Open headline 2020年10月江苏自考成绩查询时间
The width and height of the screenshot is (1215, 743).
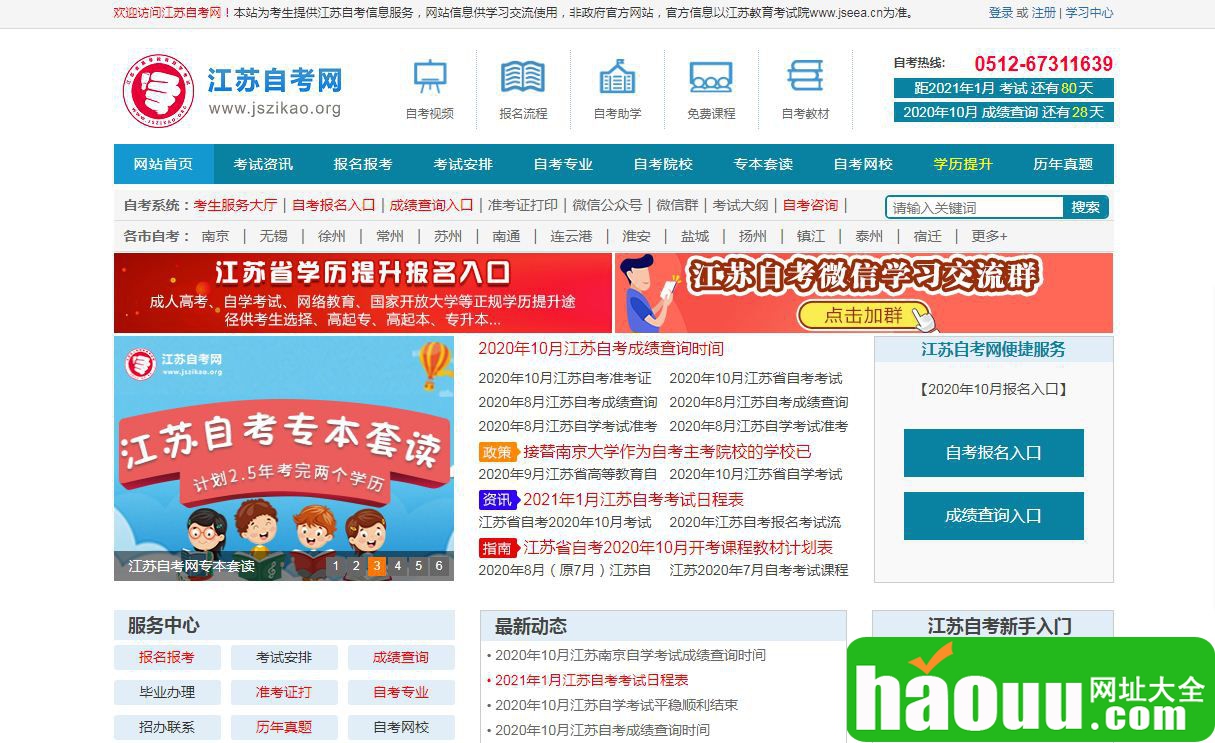pyautogui.click(x=601, y=349)
